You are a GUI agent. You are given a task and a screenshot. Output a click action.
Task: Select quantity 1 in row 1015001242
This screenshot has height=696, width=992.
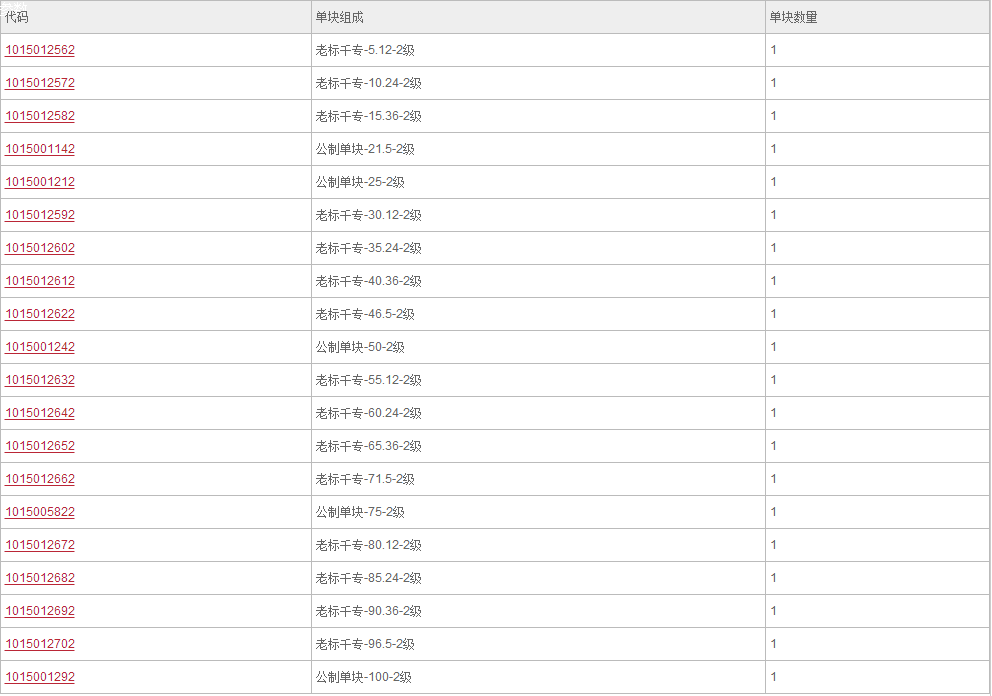[877, 347]
